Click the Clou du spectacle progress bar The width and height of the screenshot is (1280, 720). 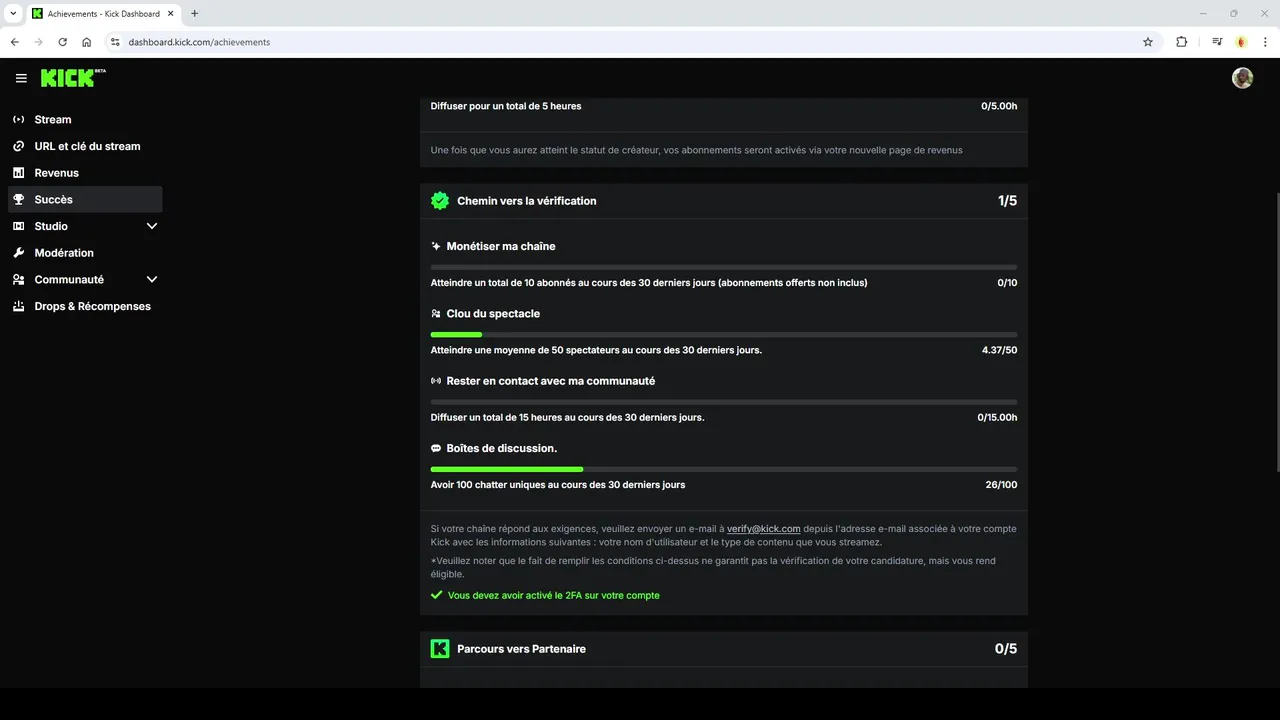coord(724,334)
